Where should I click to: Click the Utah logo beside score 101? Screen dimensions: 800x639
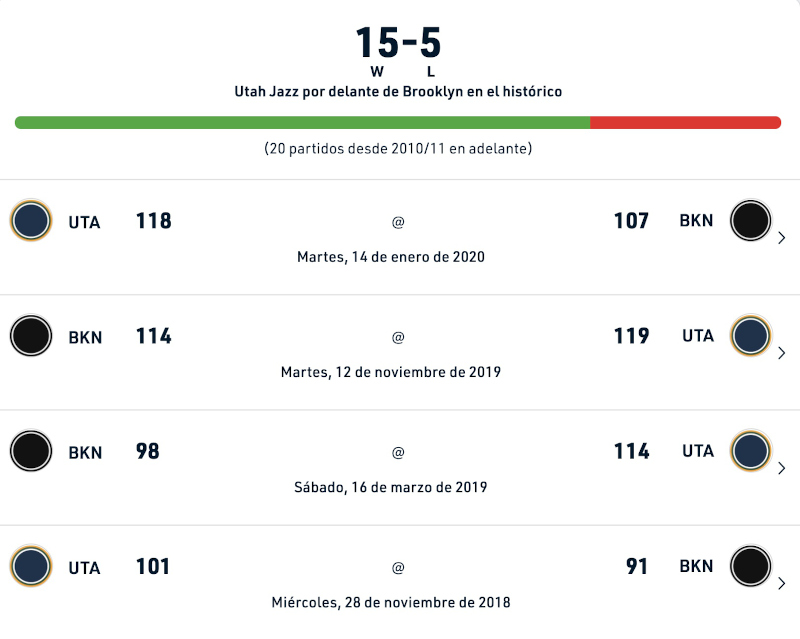[x=31, y=567]
